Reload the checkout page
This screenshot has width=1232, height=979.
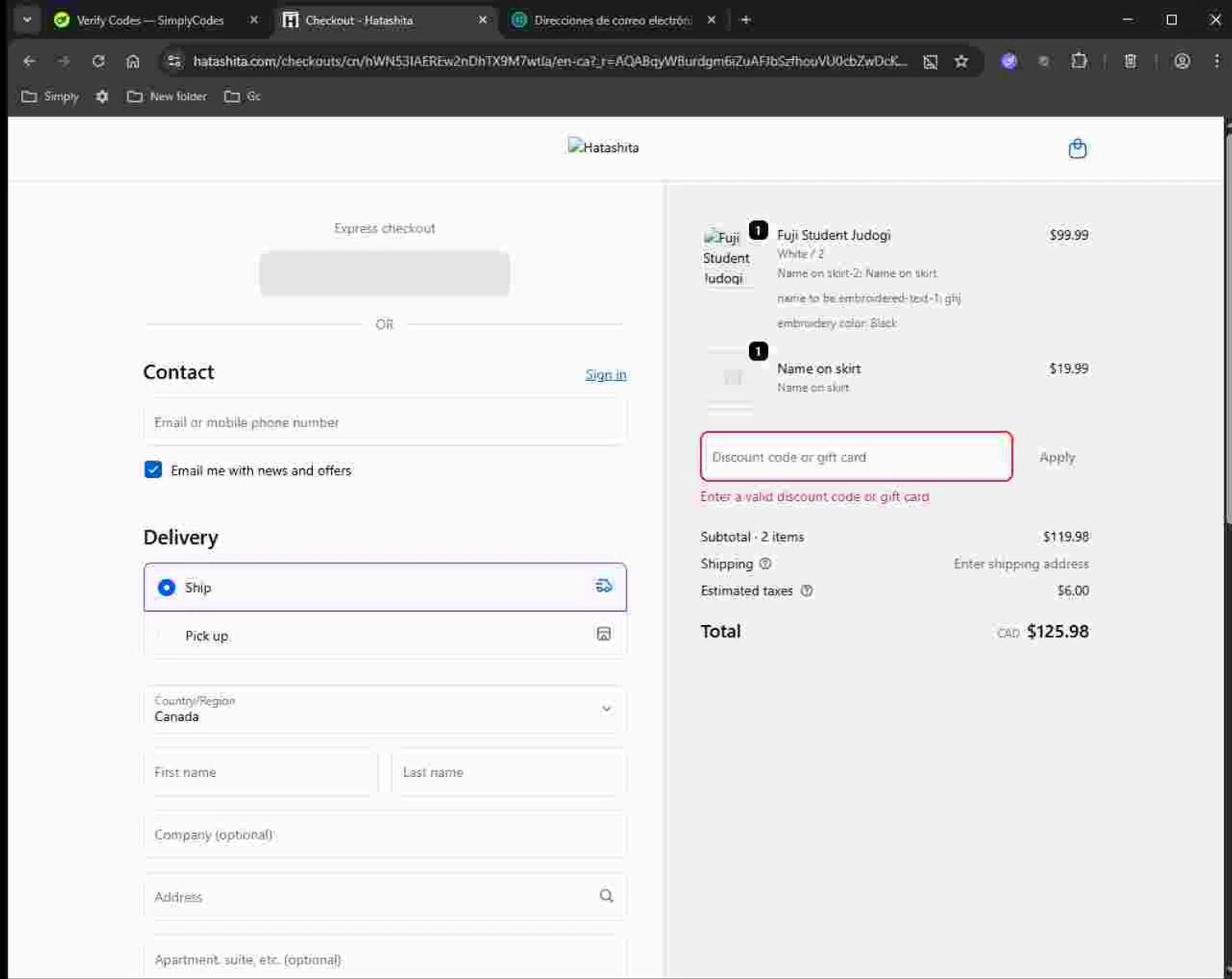[98, 61]
